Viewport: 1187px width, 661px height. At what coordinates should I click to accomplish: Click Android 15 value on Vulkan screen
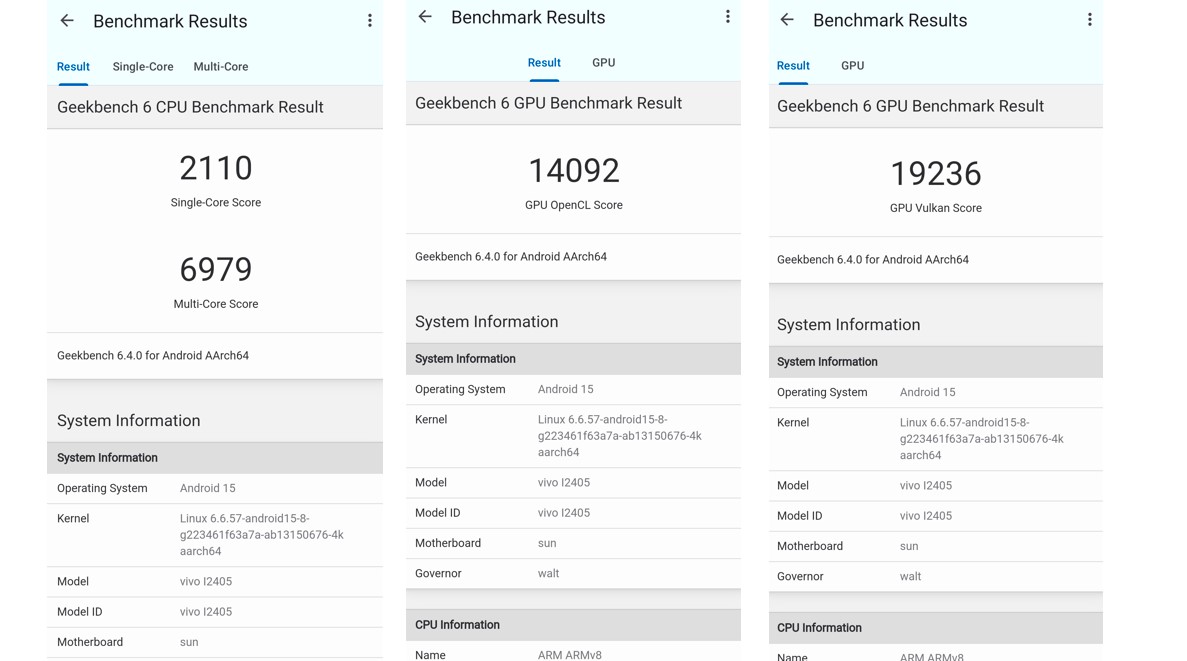(x=927, y=392)
